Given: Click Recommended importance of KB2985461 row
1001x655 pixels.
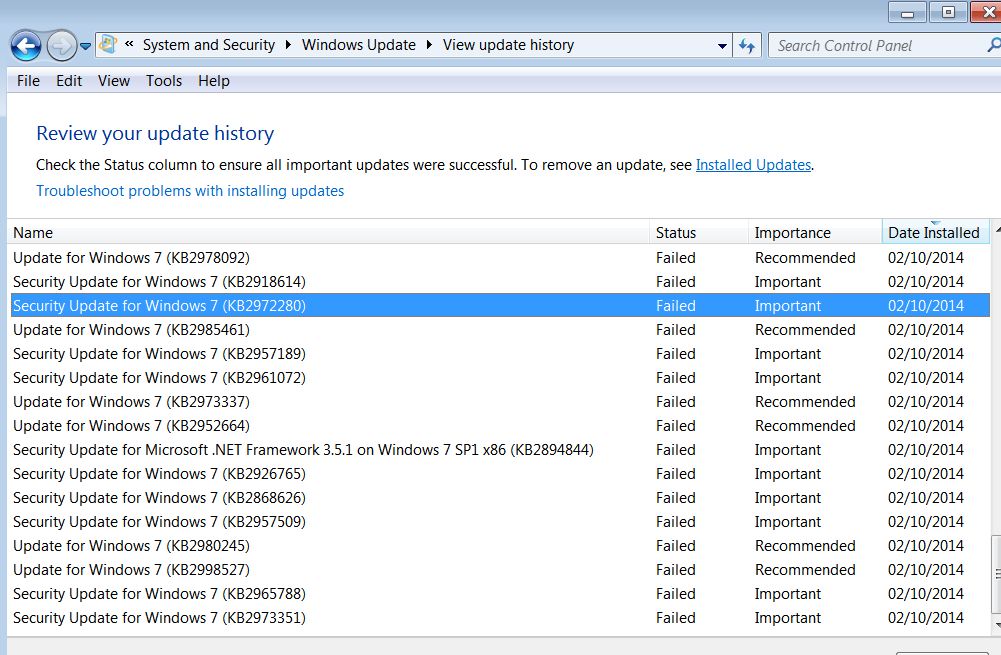Looking at the screenshot, I should click(x=805, y=330).
